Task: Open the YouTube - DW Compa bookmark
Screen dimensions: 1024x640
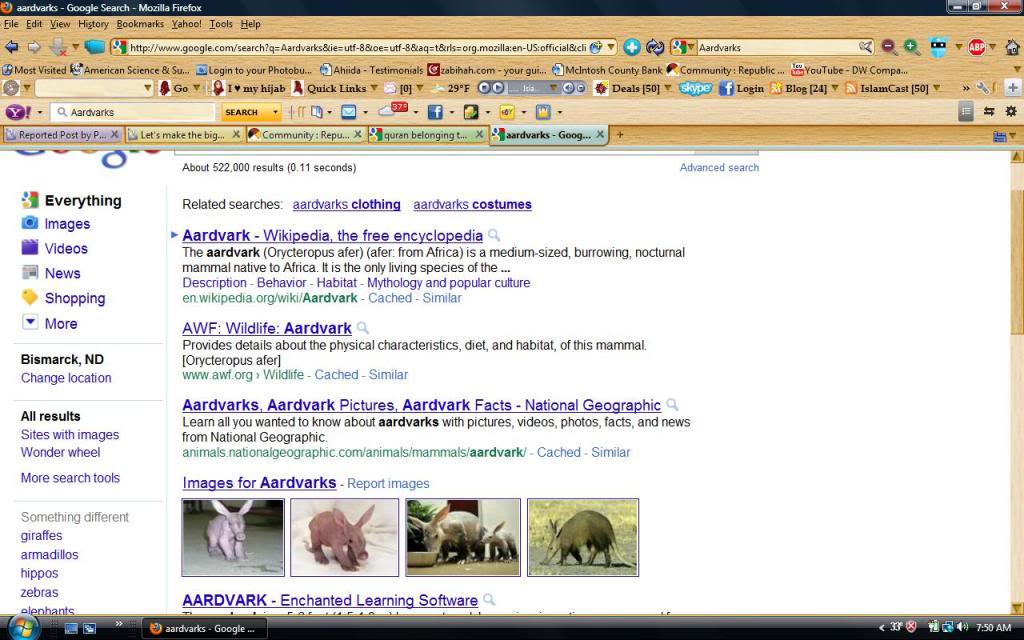Action: pyautogui.click(x=849, y=70)
